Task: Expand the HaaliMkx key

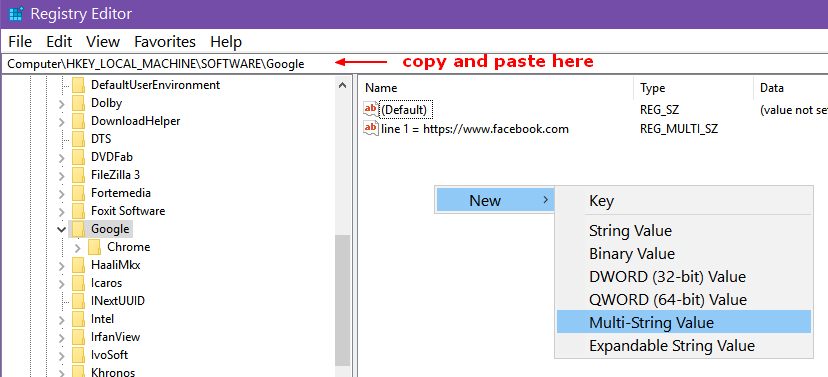Action: (x=62, y=265)
